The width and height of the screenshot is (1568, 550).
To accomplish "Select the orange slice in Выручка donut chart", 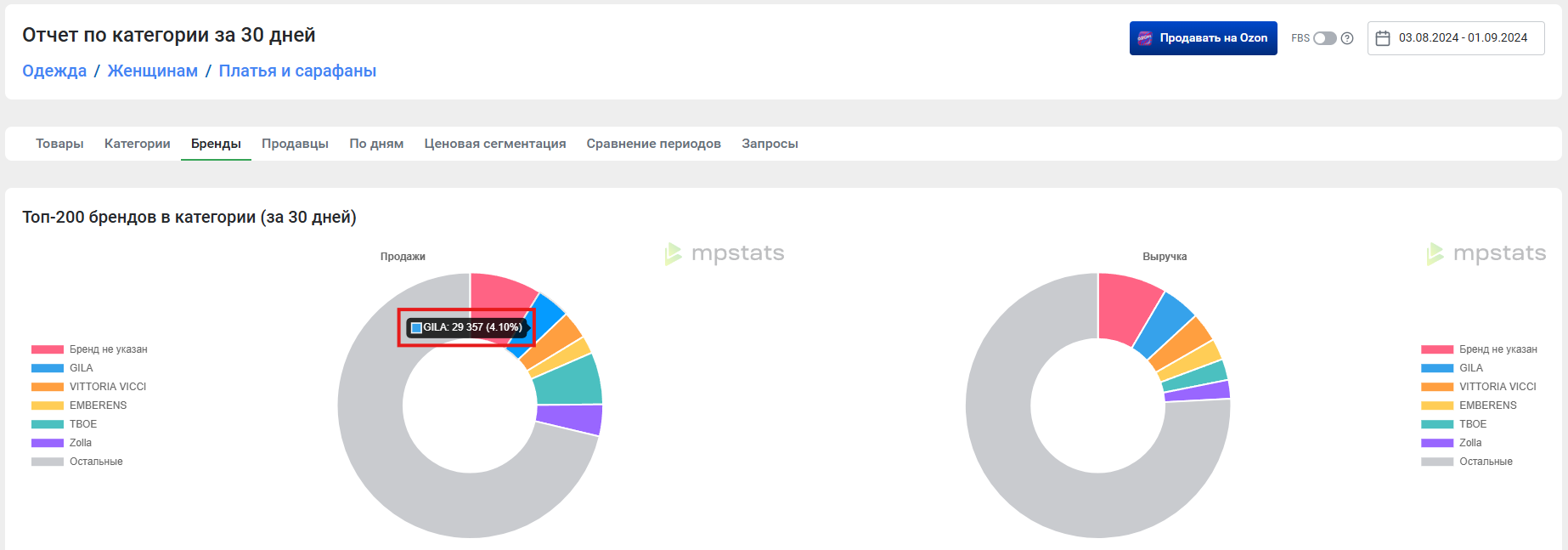I will click(x=1182, y=344).
